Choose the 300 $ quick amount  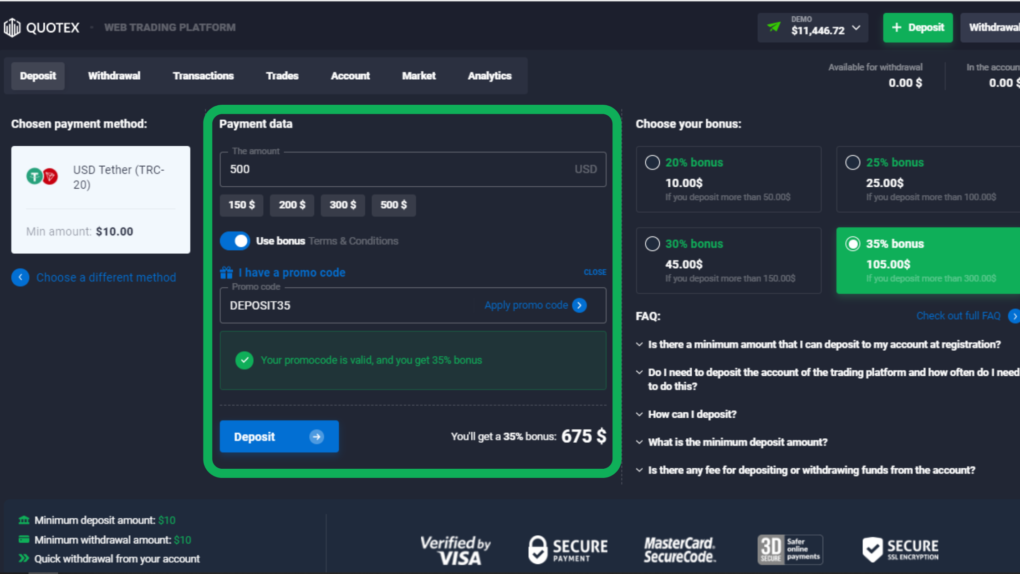coord(343,205)
